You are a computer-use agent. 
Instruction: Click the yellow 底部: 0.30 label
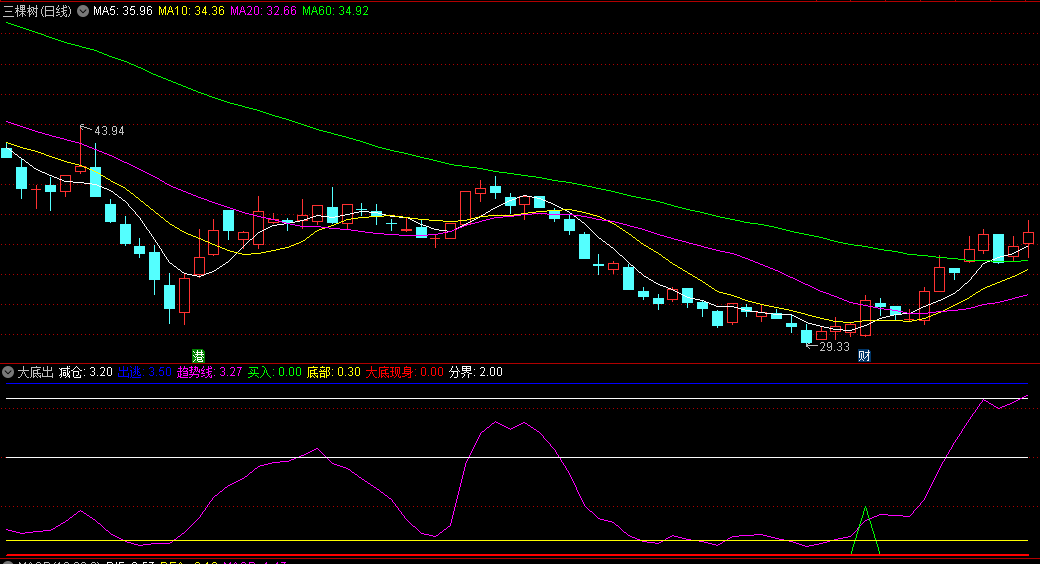333,372
